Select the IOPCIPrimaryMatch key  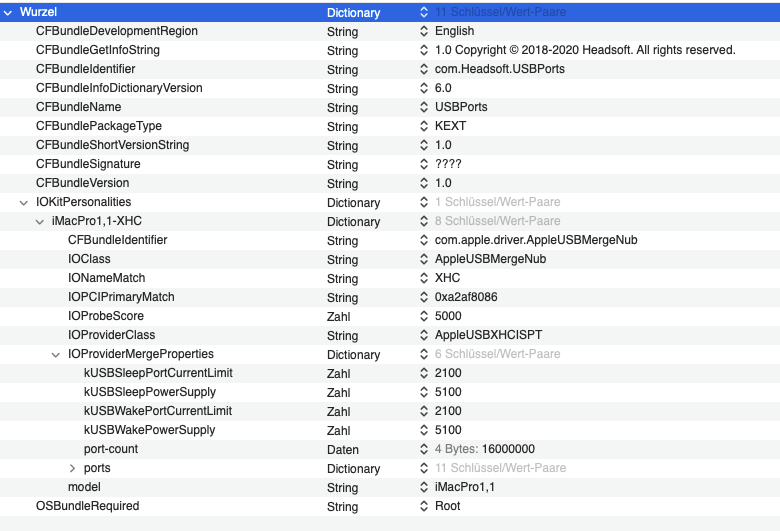point(121,297)
